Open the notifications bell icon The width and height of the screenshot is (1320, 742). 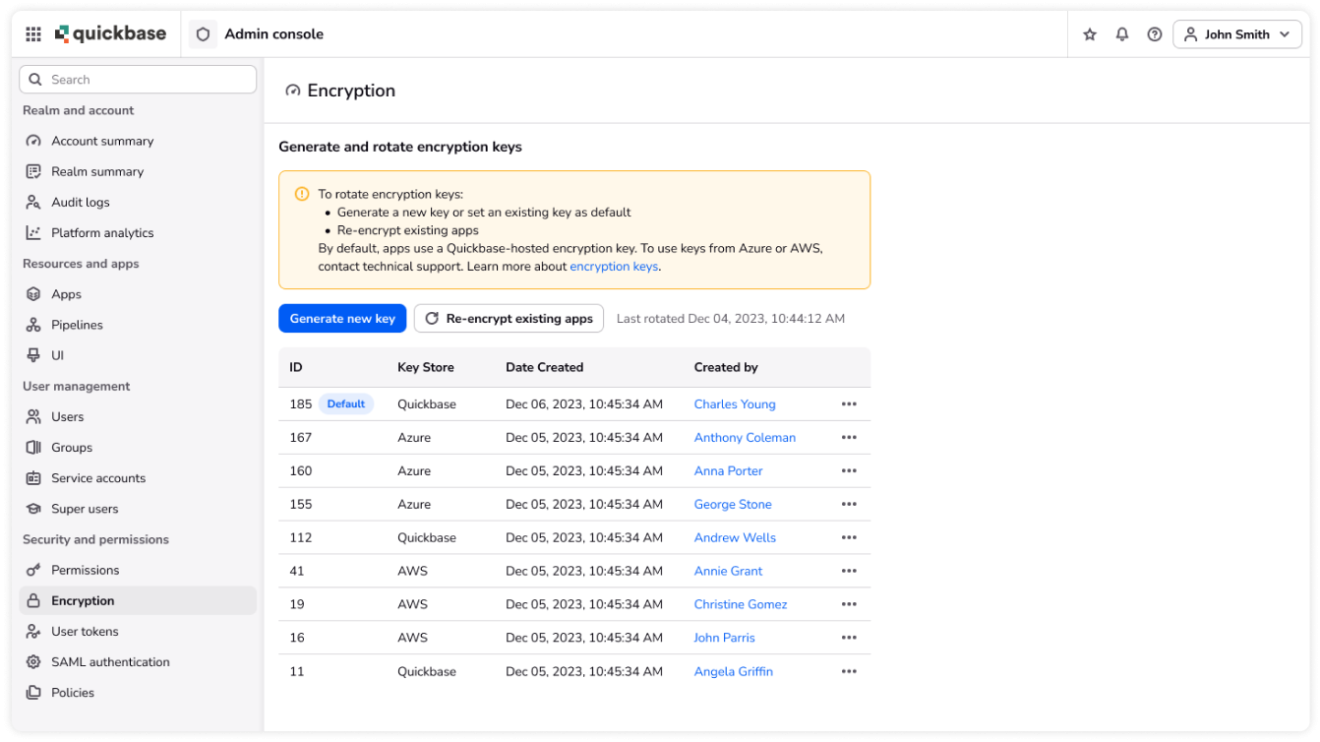[1122, 33]
